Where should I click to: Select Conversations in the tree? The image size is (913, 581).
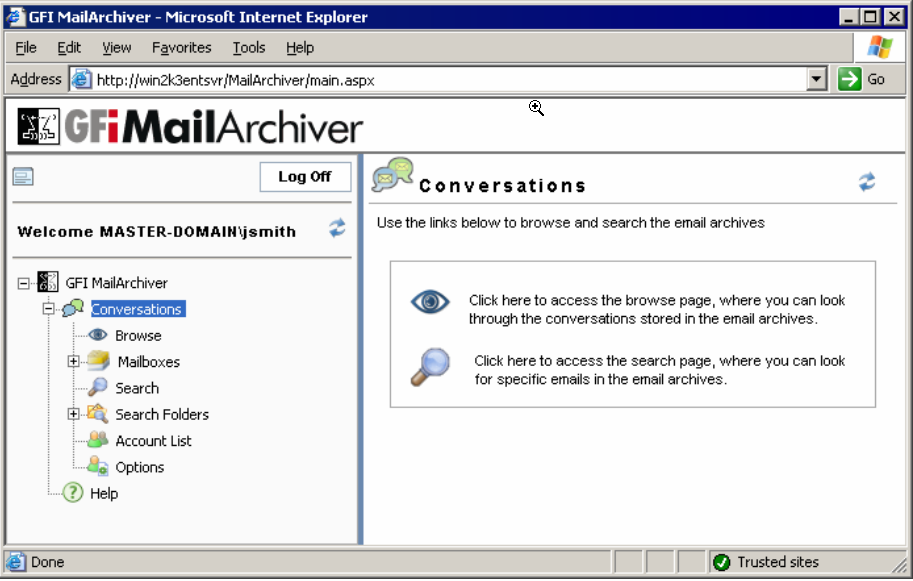pyautogui.click(x=138, y=309)
